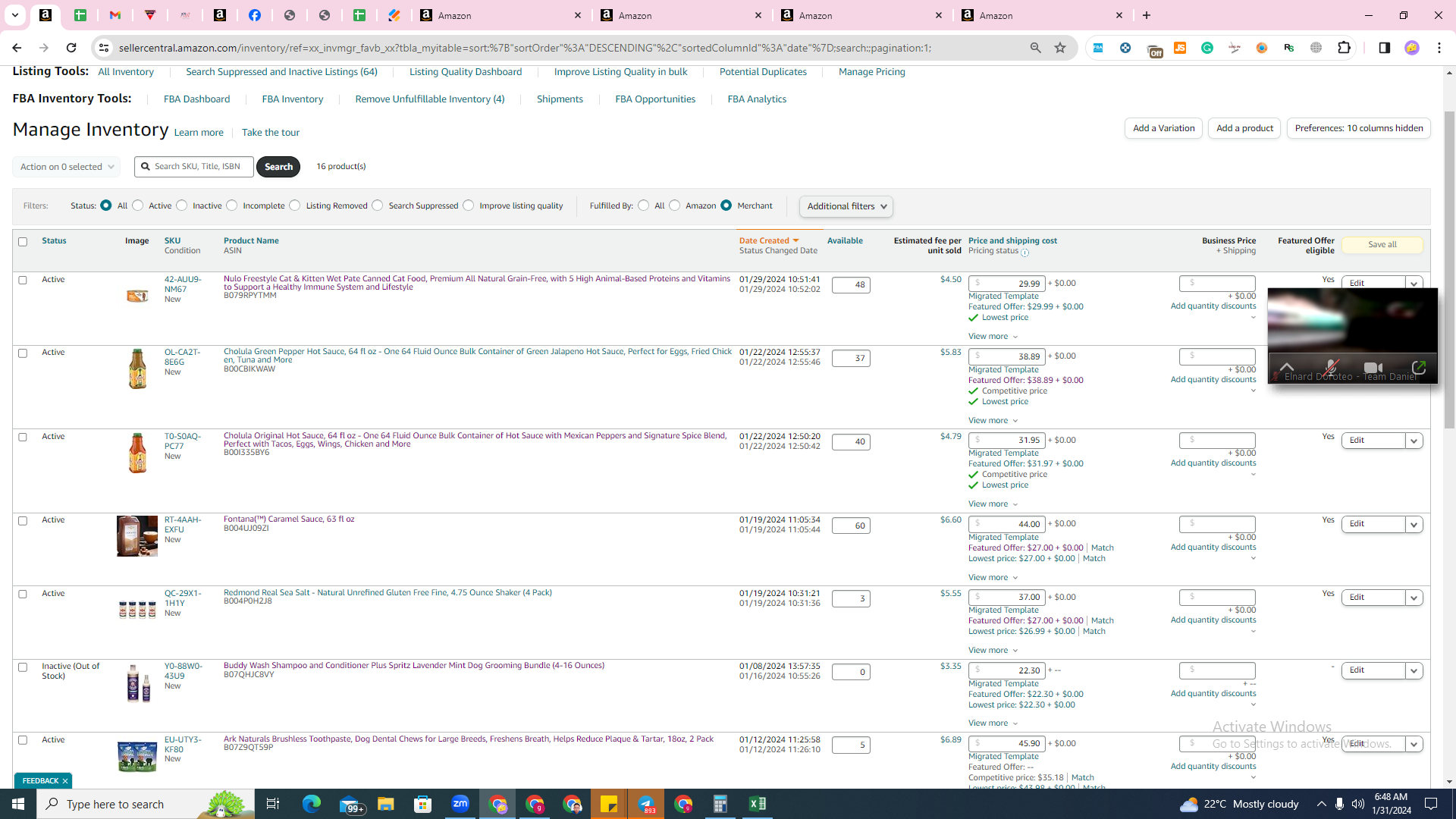This screenshot has width=1456, height=819.
Task: Open the Gmail pinned tab
Action: tap(115, 15)
